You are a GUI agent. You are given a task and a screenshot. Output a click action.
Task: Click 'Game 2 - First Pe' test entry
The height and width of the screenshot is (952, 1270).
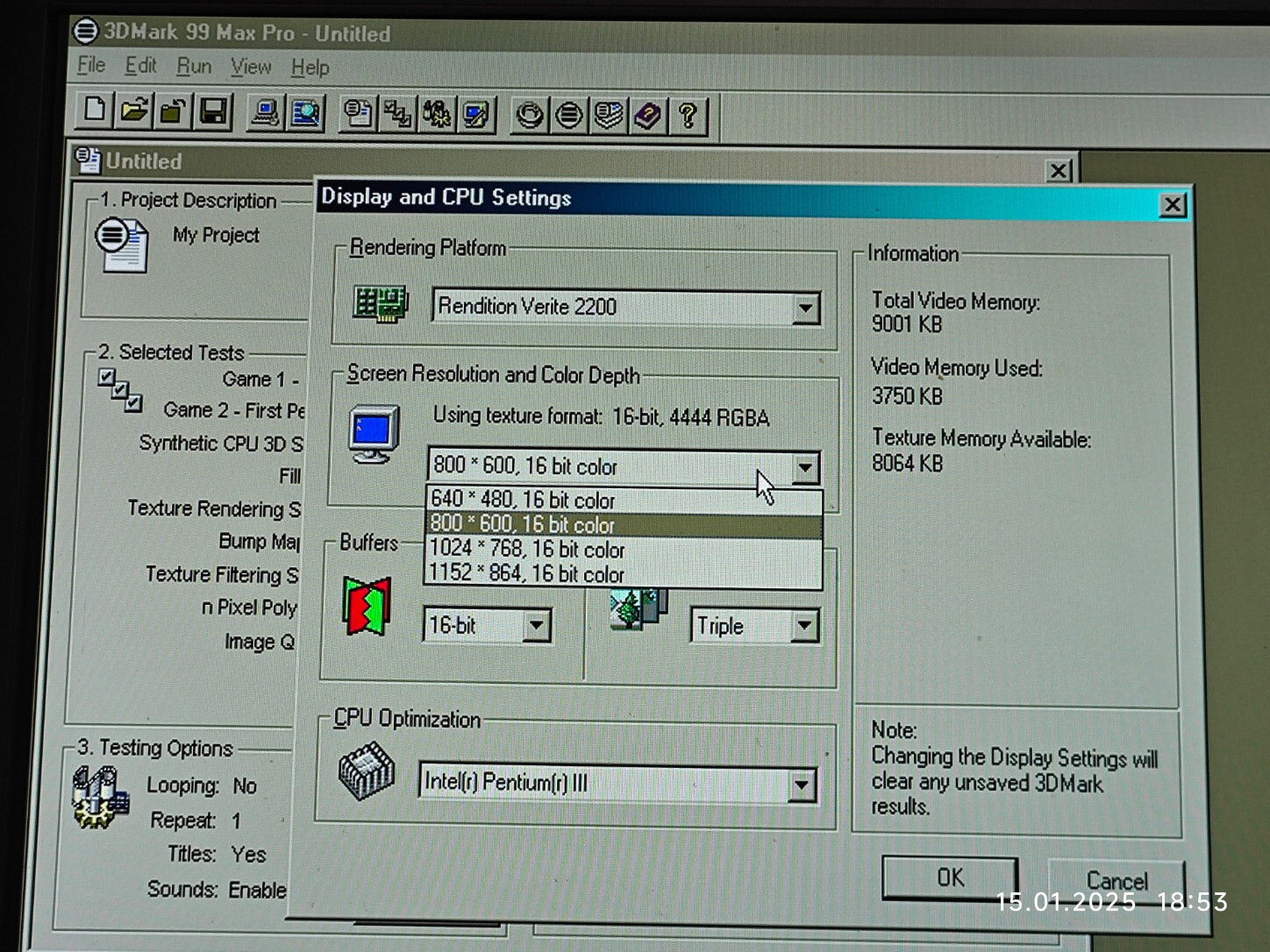click(234, 410)
